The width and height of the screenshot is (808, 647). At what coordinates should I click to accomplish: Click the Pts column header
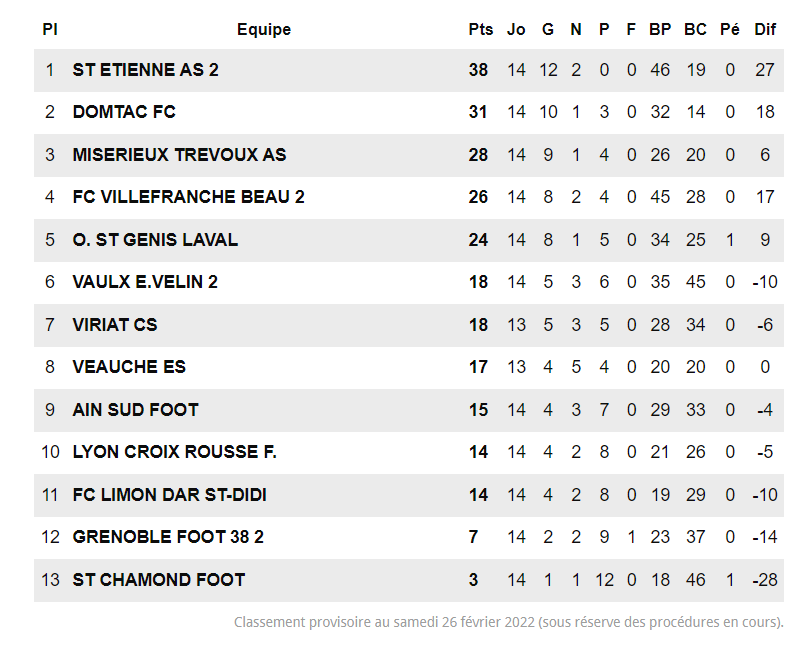[x=480, y=29]
